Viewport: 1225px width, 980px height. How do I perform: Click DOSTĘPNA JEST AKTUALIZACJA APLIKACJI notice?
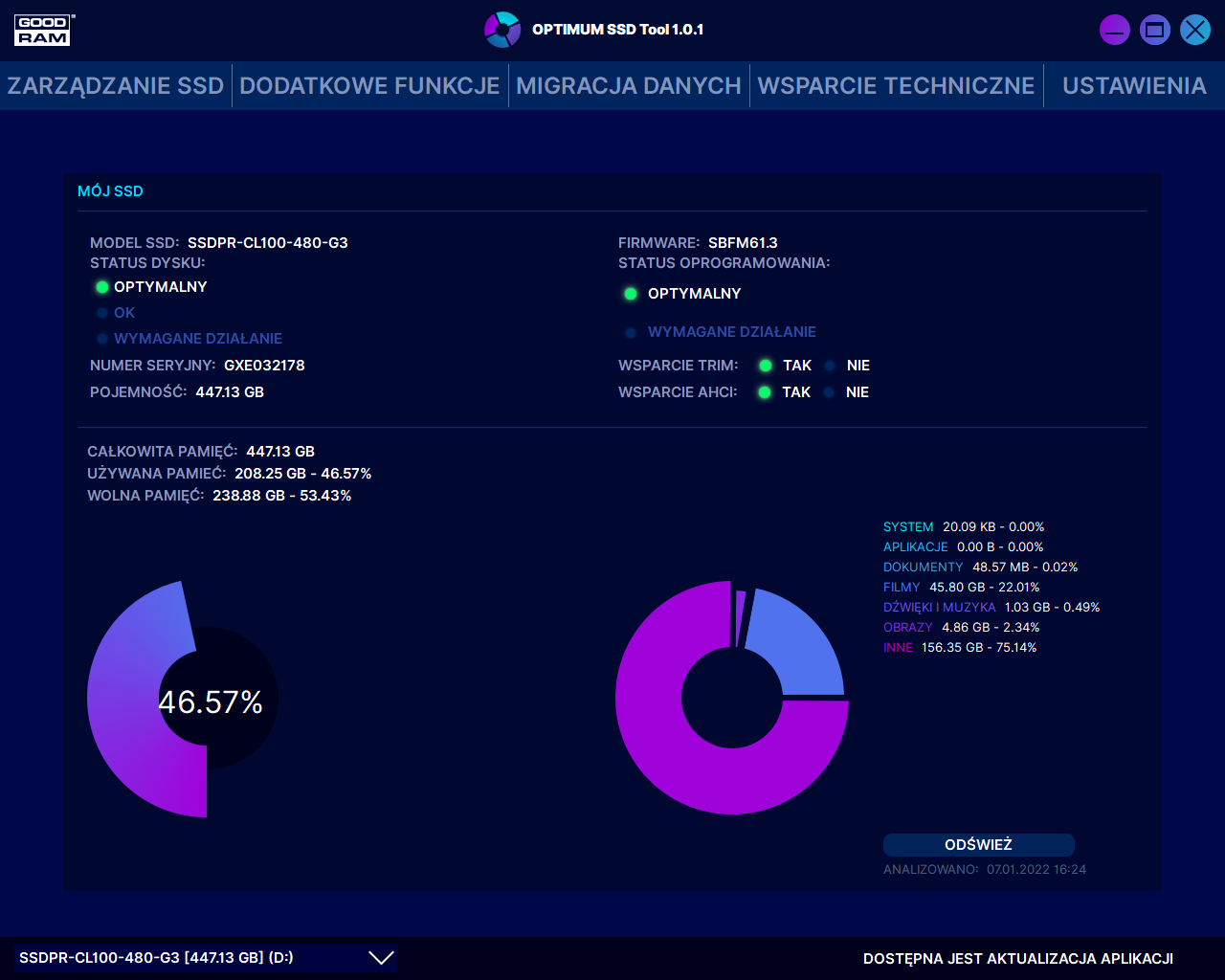click(1018, 958)
